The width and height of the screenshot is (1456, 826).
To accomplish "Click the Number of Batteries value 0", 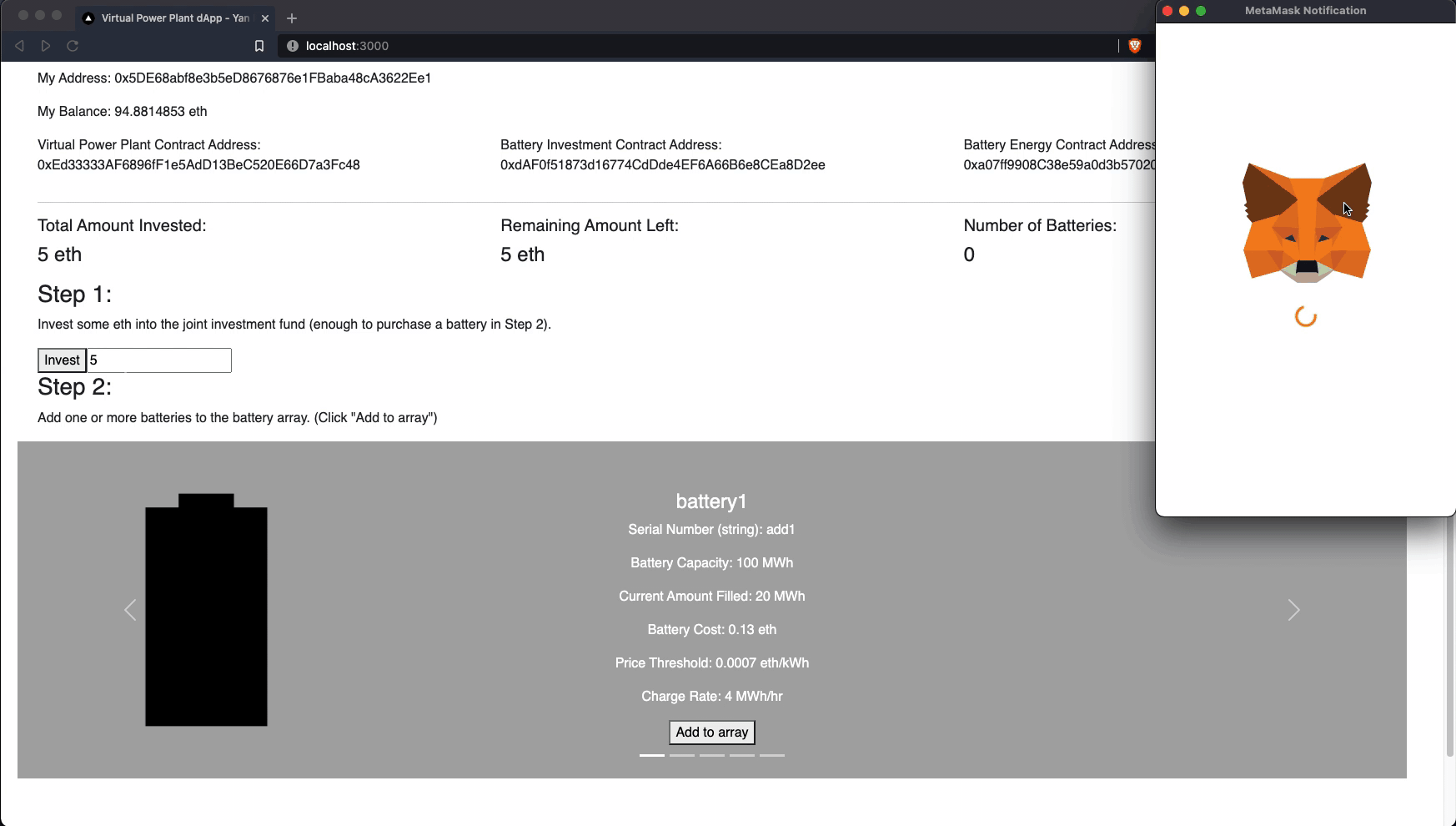I will [969, 255].
